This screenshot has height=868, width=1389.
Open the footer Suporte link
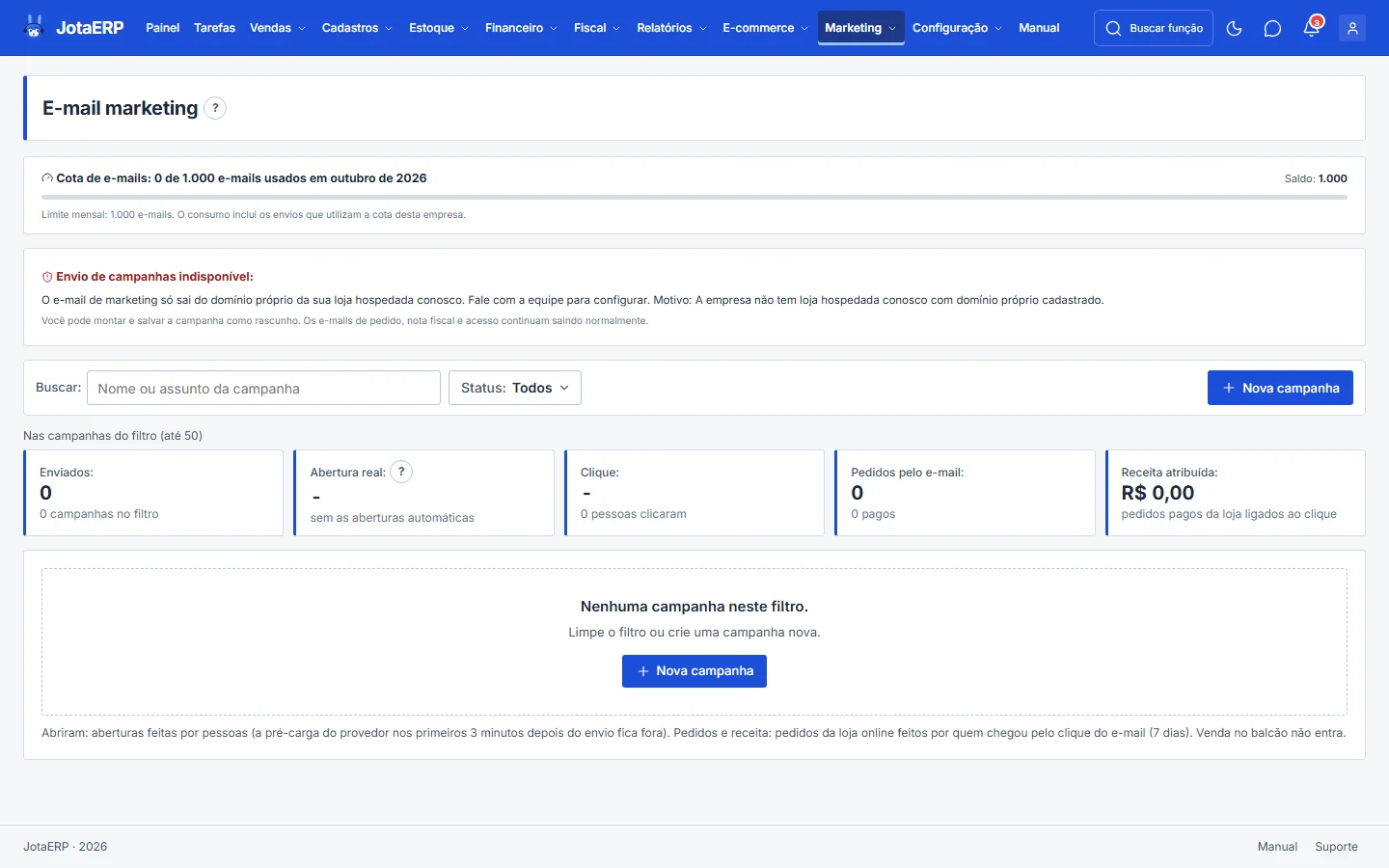point(1336,847)
